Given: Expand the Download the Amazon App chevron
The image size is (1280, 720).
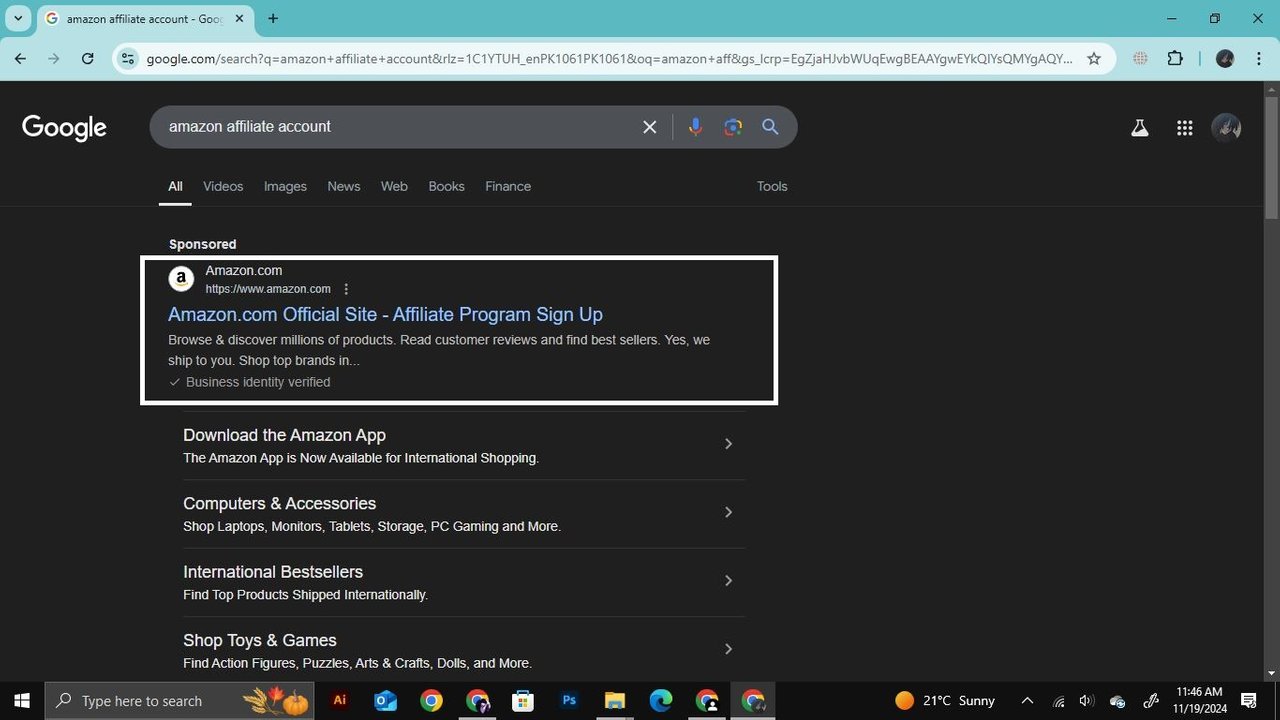Looking at the screenshot, I should [x=728, y=444].
